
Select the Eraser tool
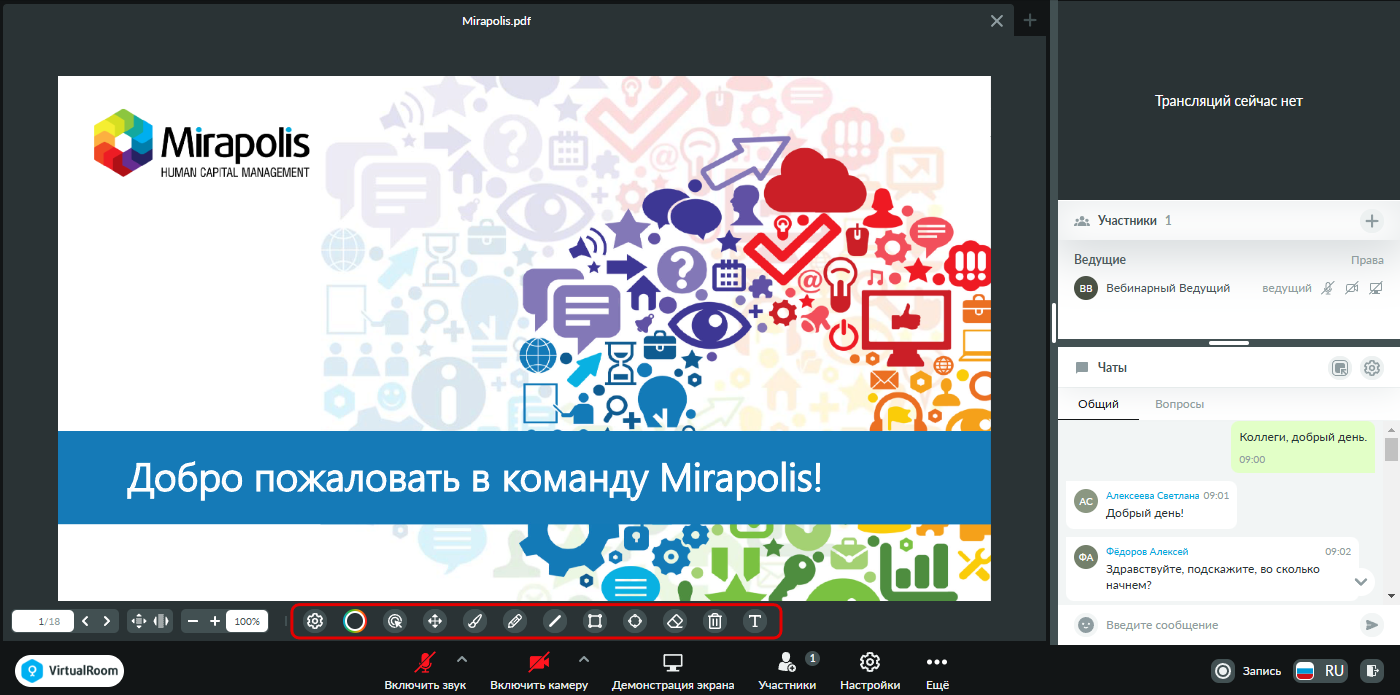click(675, 621)
